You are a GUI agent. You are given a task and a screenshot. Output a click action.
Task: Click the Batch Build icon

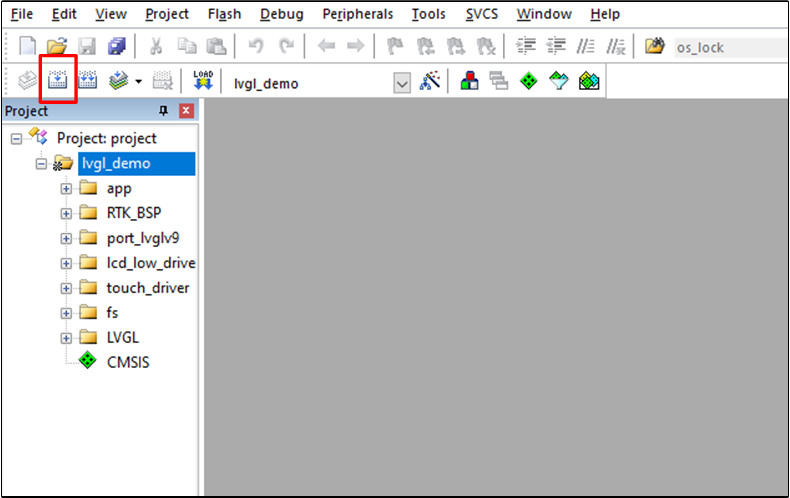tap(118, 80)
